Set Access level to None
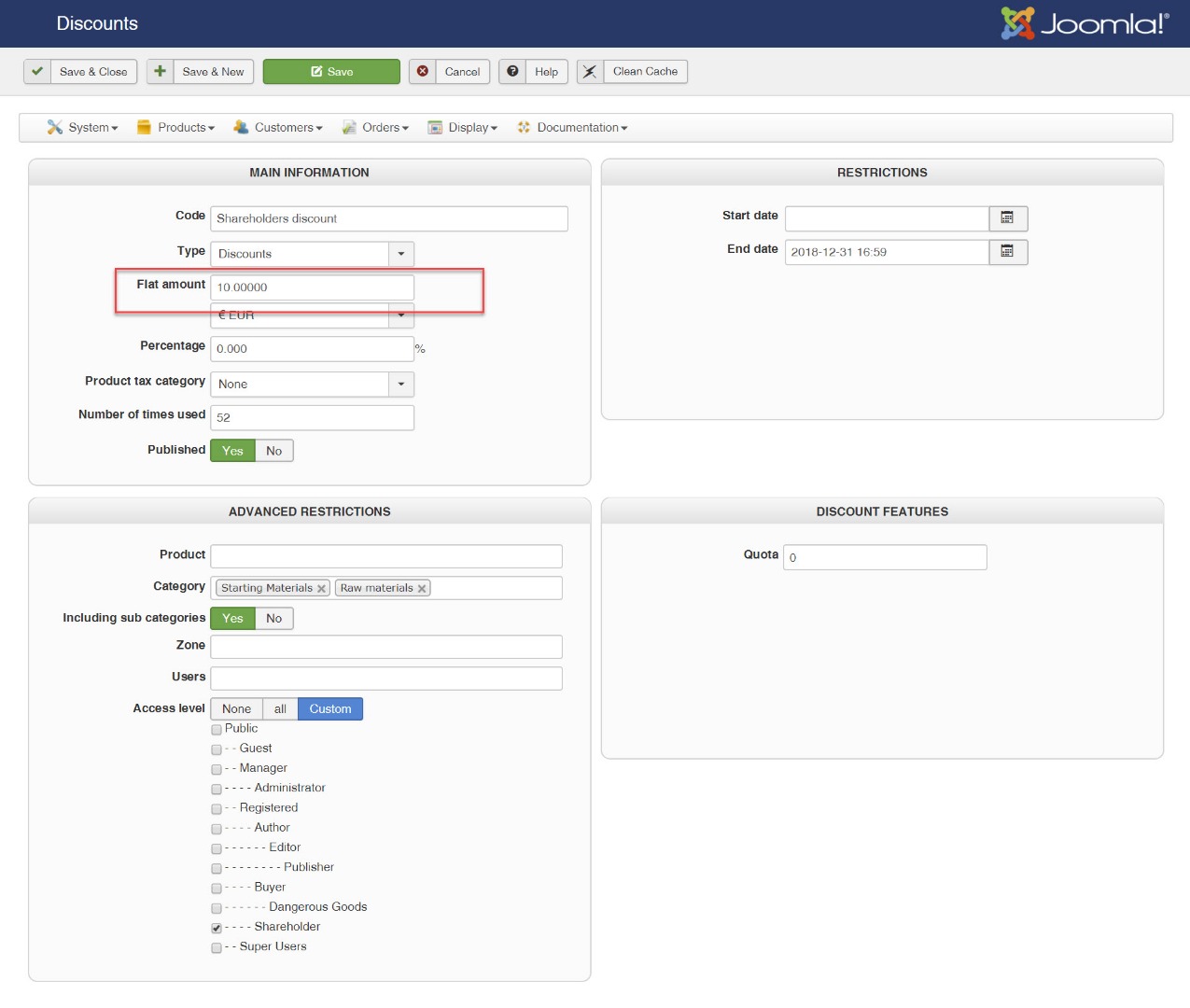The image size is (1190, 1008). (x=236, y=709)
